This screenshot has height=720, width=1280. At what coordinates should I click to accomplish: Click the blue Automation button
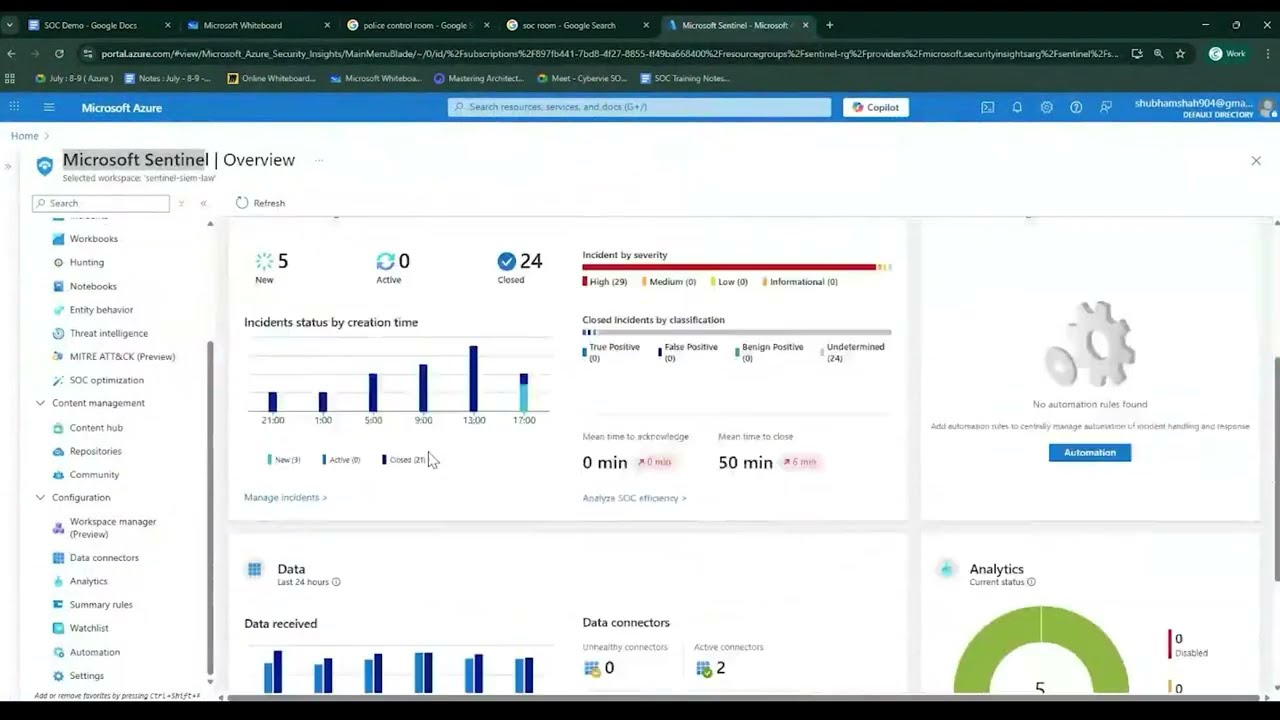[1089, 453]
